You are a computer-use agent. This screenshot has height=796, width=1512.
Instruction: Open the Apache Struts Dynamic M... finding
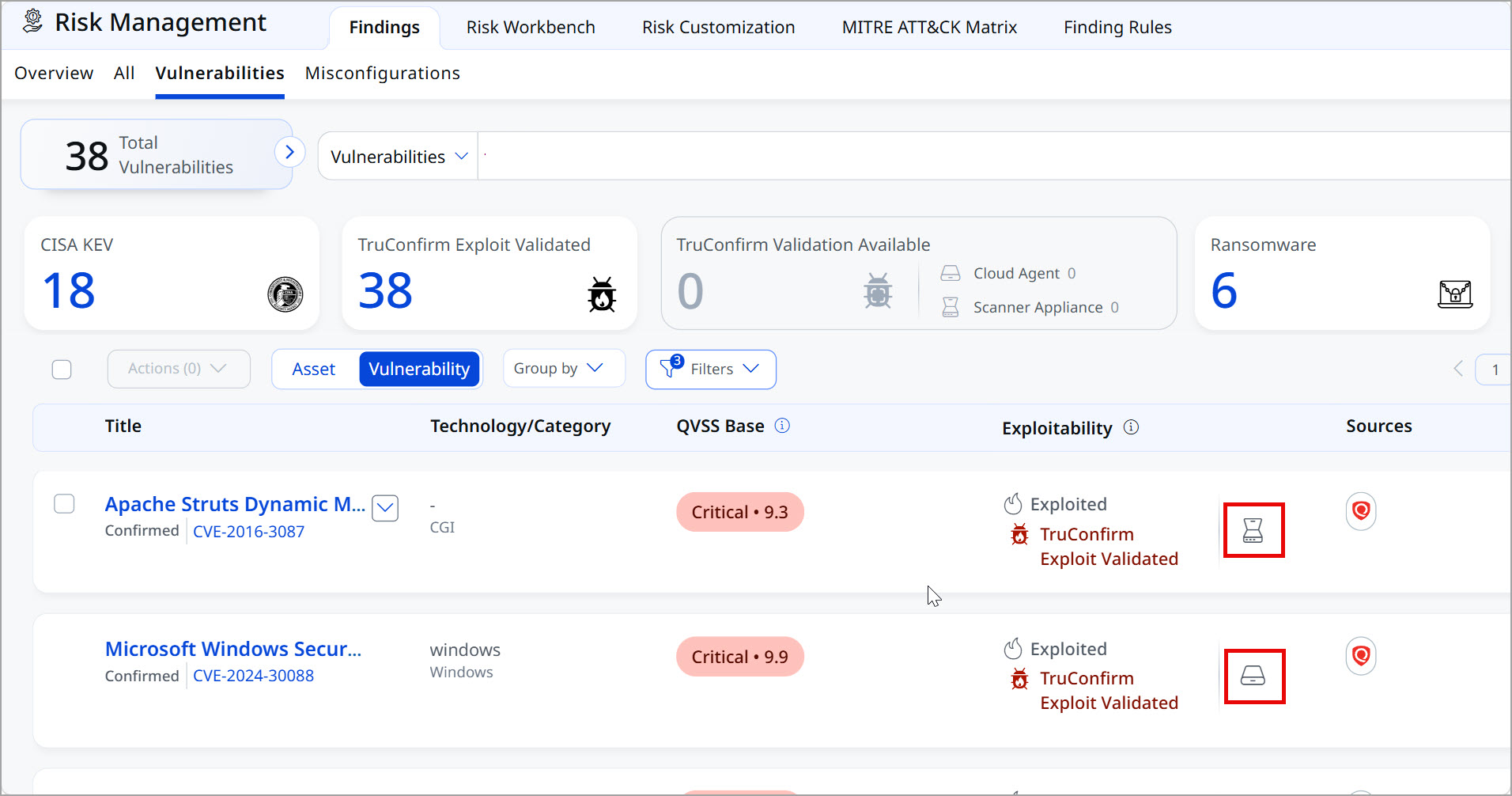click(x=235, y=504)
